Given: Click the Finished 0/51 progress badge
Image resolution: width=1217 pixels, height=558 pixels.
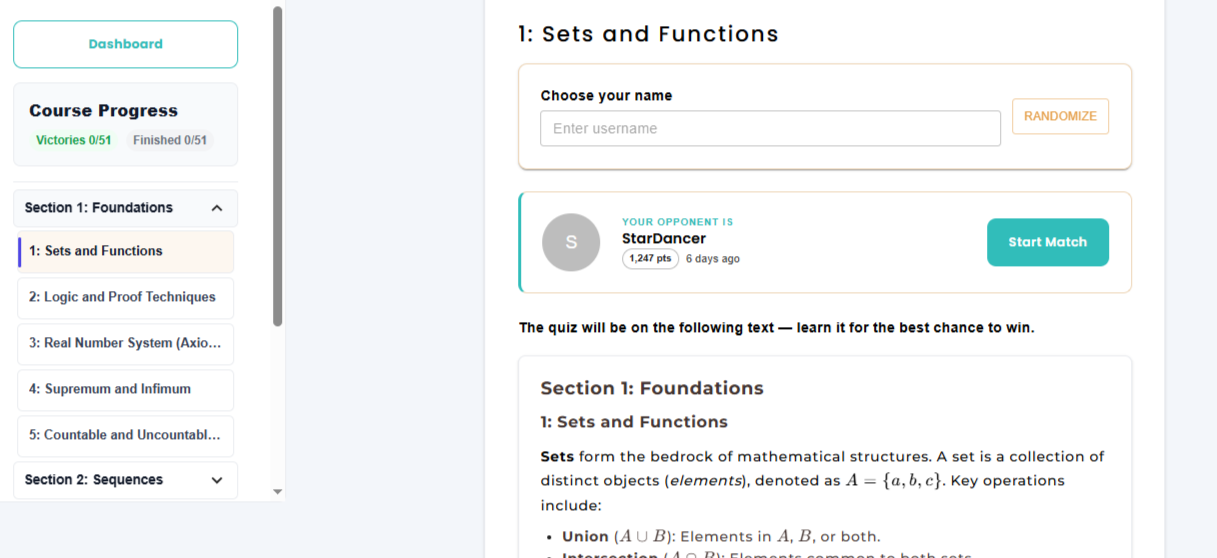Looking at the screenshot, I should [170, 141].
